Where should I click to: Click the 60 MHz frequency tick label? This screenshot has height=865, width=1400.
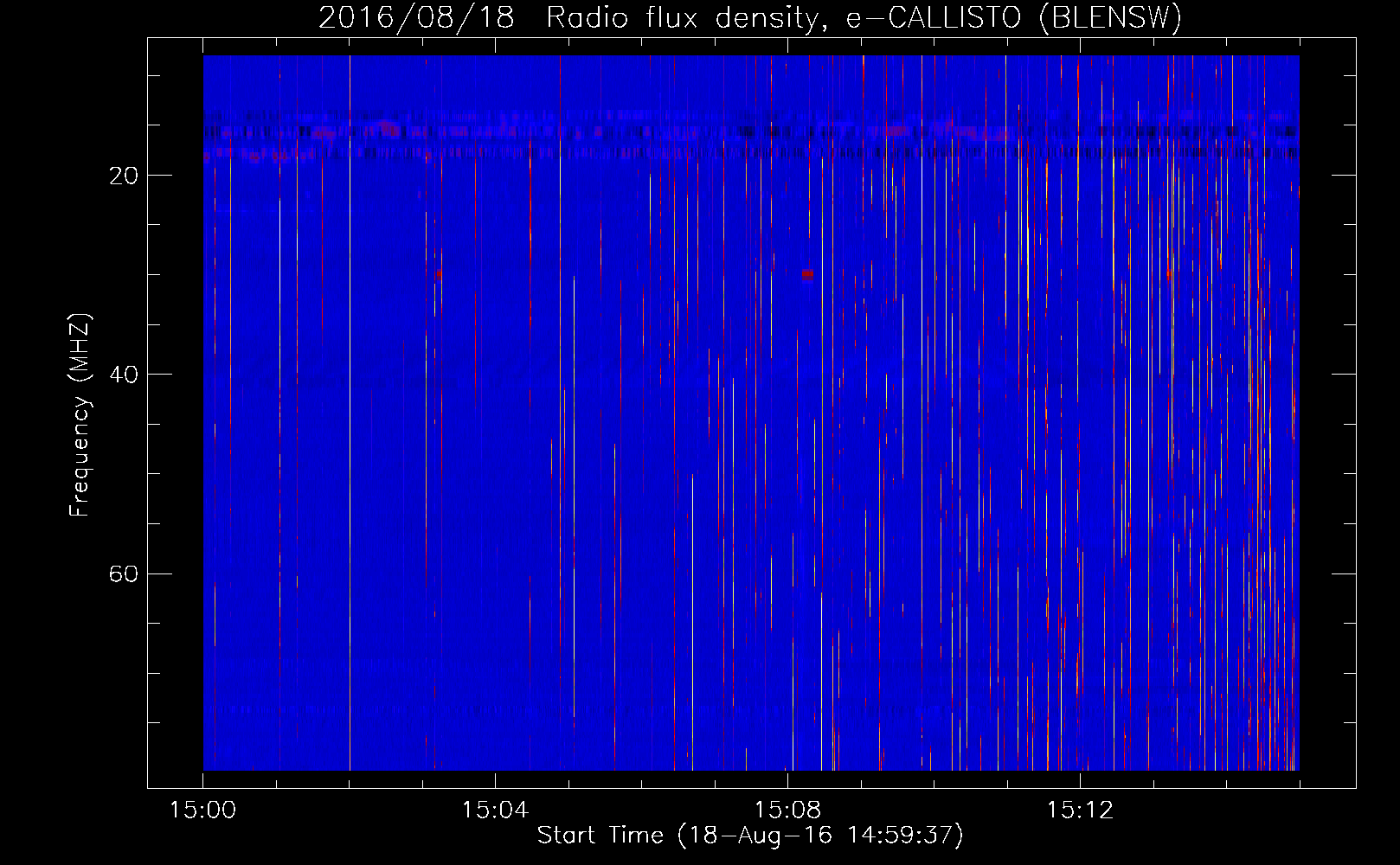point(123,573)
